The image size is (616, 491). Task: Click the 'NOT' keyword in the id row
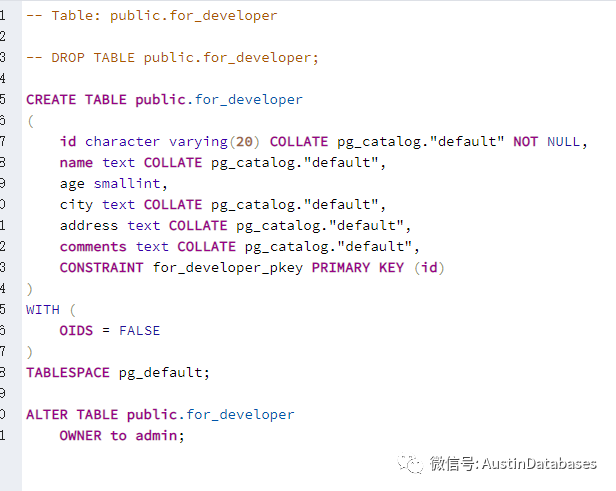[x=526, y=141]
